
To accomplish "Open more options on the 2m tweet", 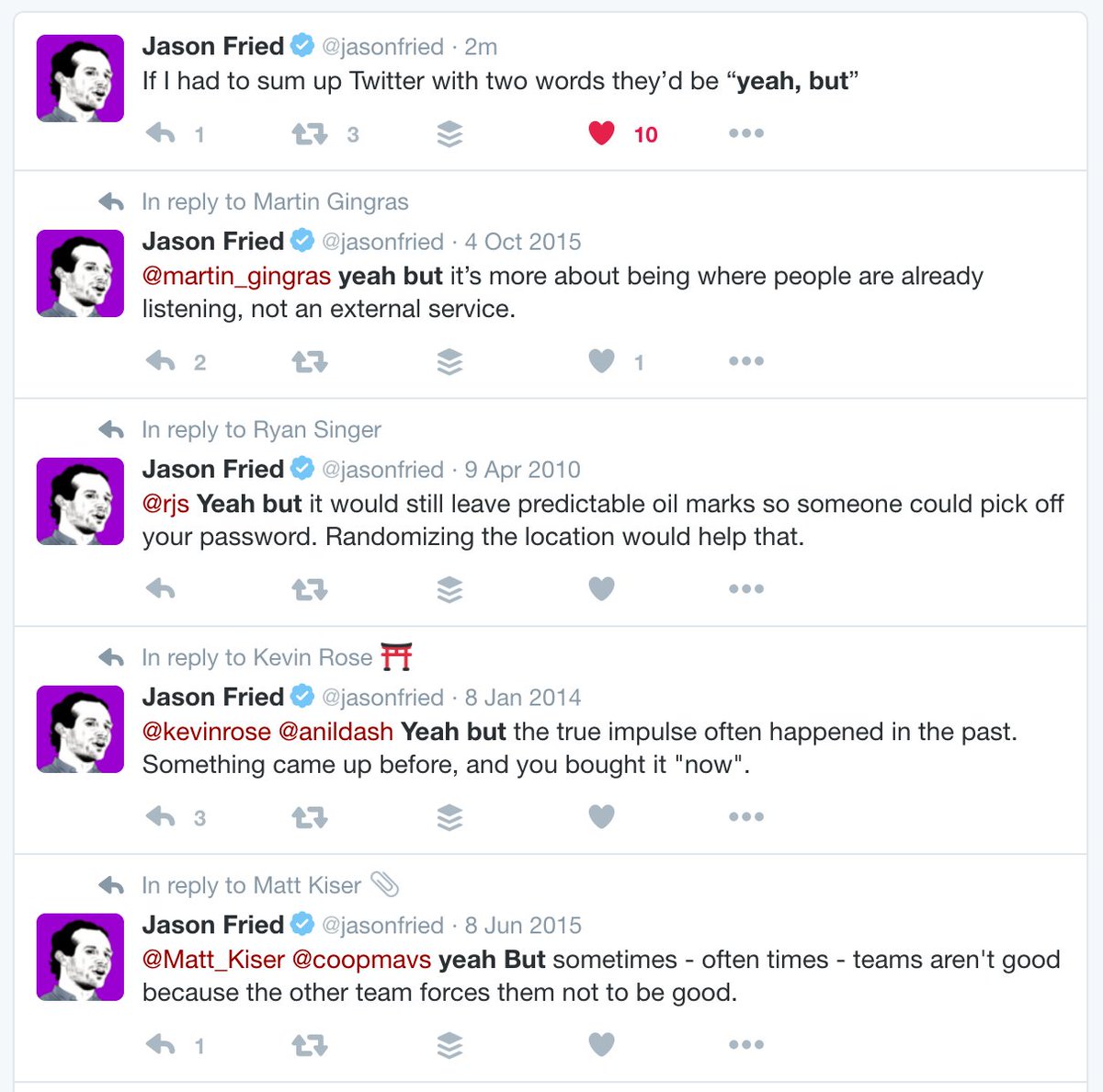I will [x=745, y=134].
